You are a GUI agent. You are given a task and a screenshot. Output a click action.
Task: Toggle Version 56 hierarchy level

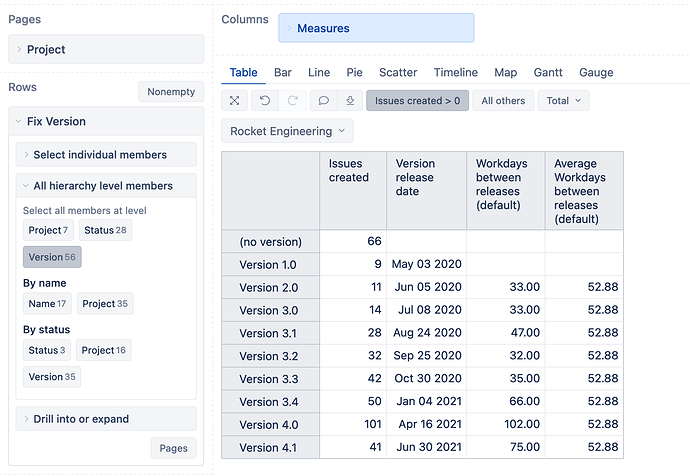click(x=52, y=257)
